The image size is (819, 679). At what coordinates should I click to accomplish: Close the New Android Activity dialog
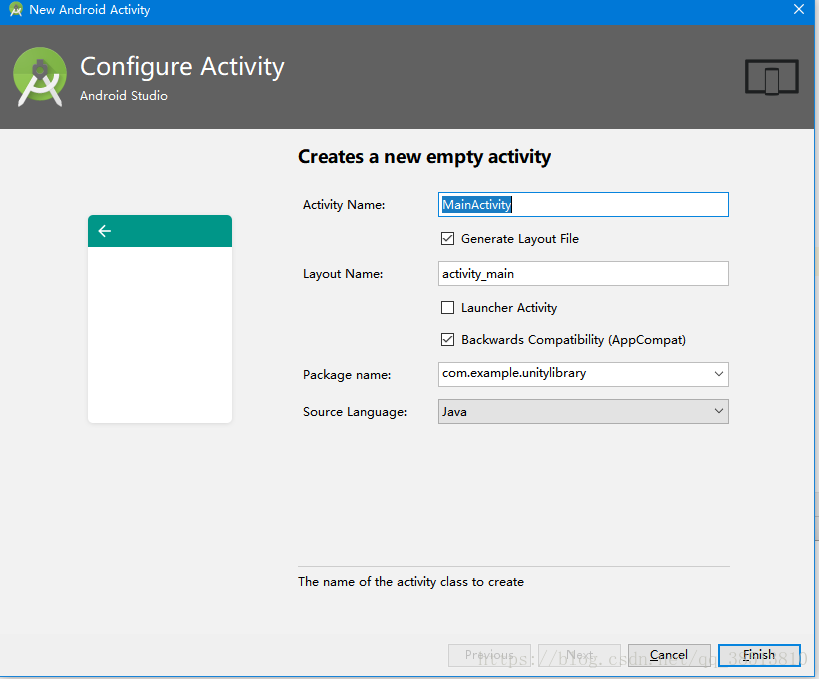coord(799,9)
